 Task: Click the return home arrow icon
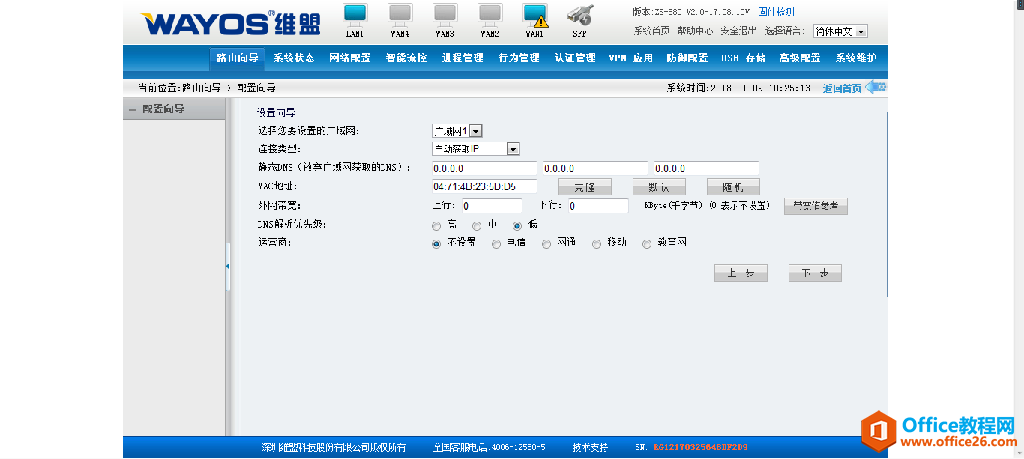[x=875, y=87]
